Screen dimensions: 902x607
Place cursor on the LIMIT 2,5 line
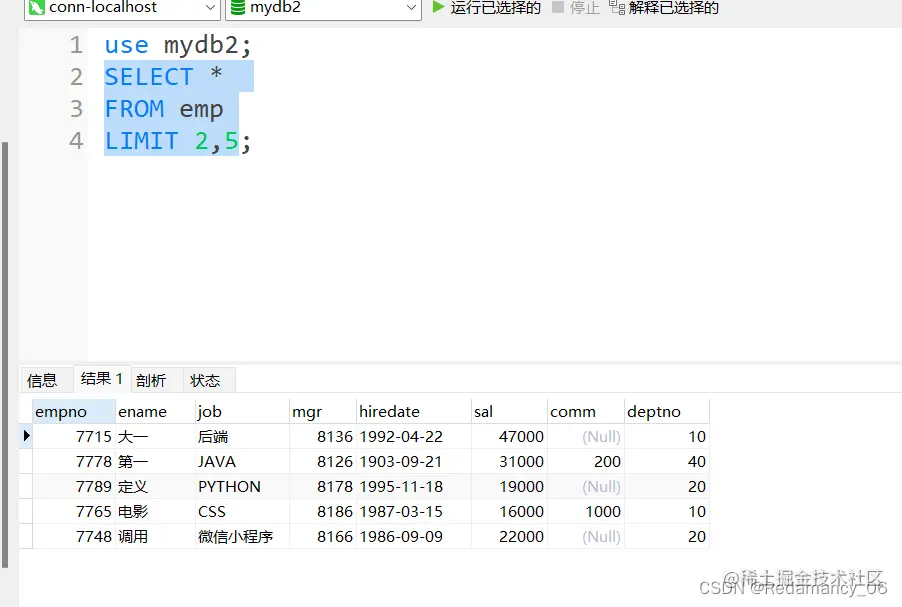[x=178, y=141]
